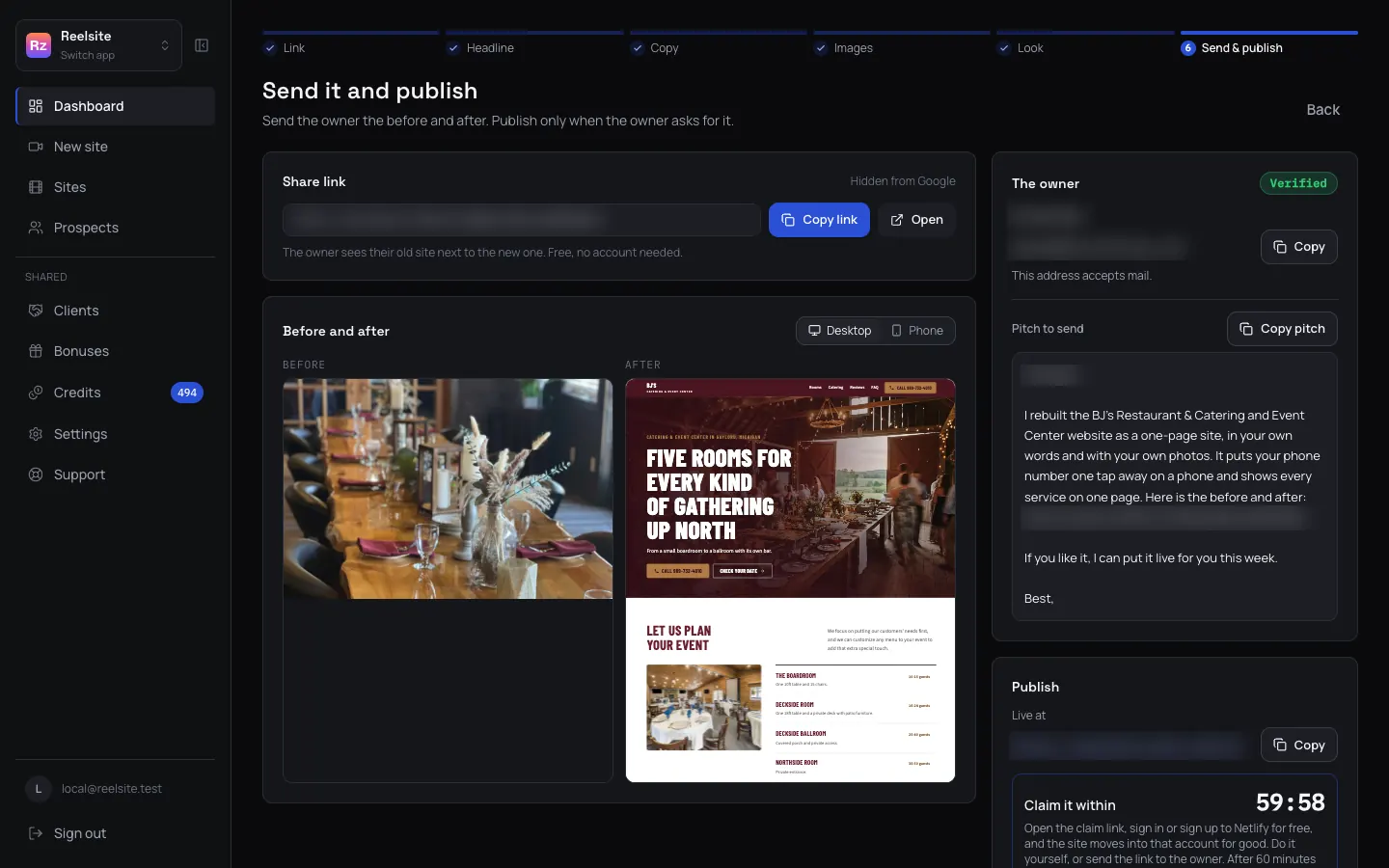
Task: Open the Sites section
Action: (116, 187)
